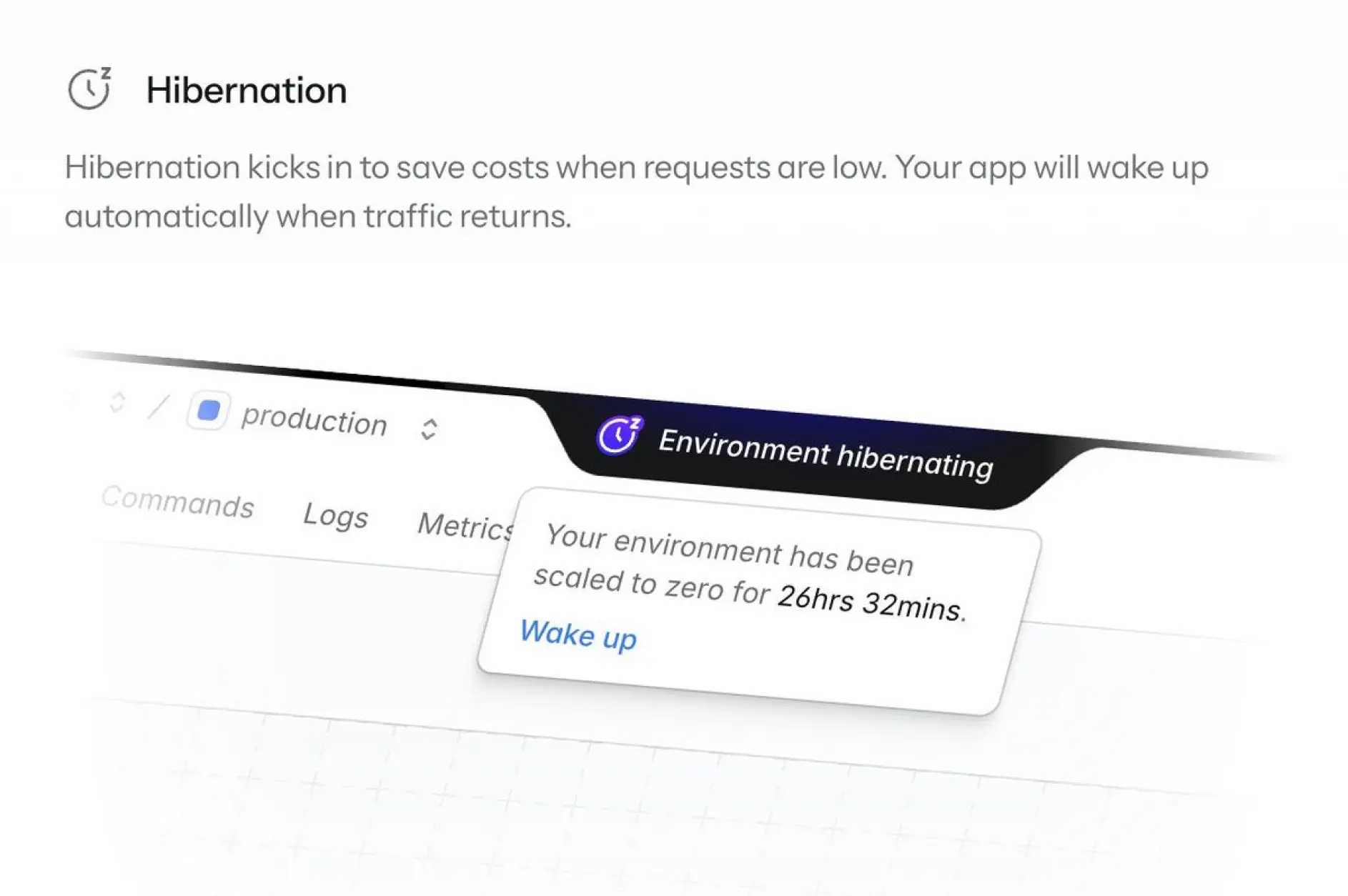Click the "scaled to zero for" text
Viewport: 1348px width, 896px height.
click(650, 583)
